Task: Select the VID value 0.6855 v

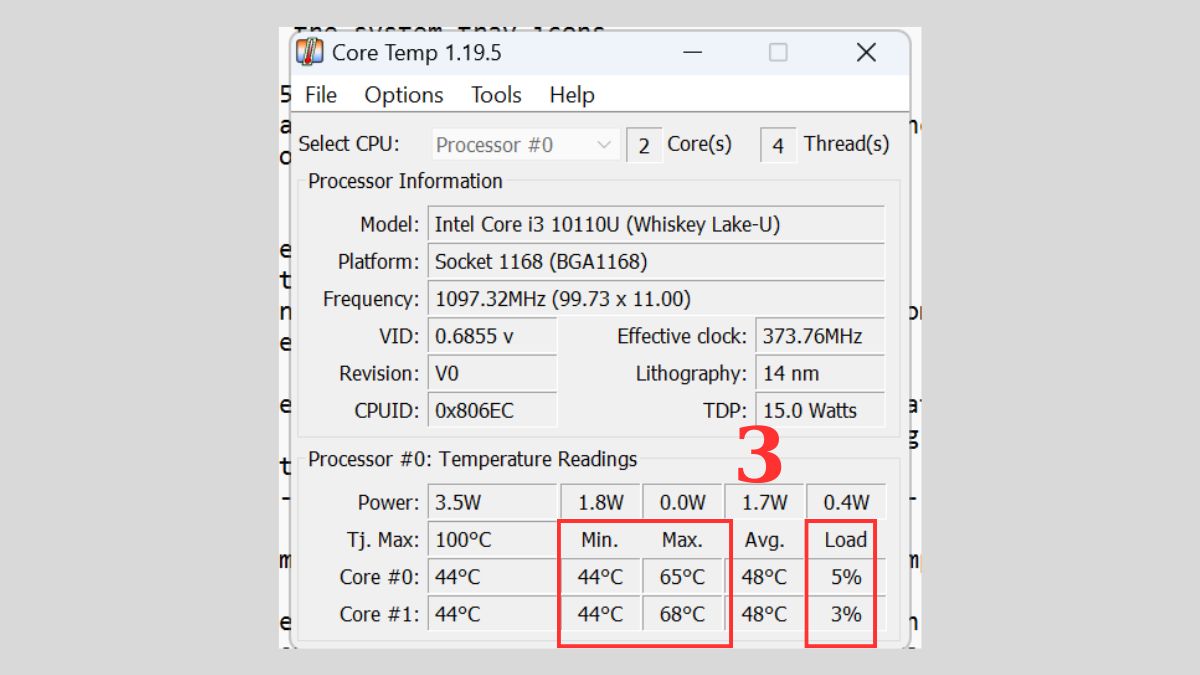Action: click(x=490, y=336)
